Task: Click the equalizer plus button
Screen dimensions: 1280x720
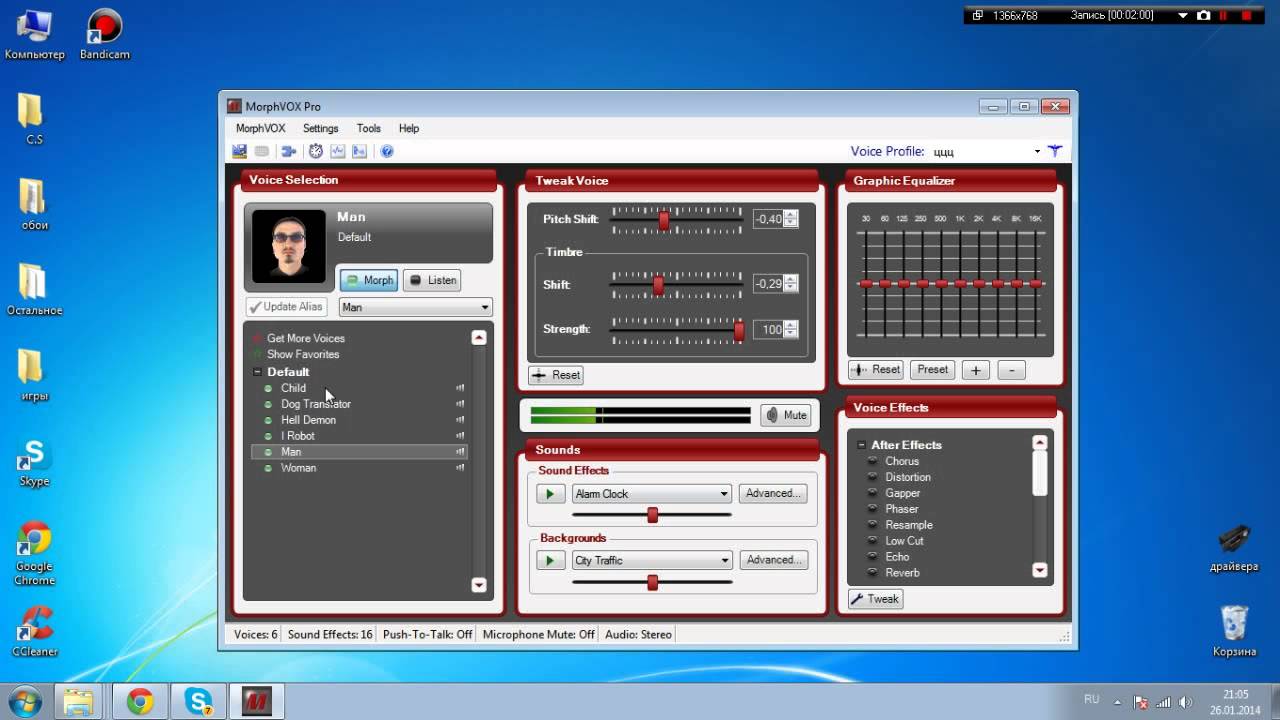Action: [x=976, y=370]
